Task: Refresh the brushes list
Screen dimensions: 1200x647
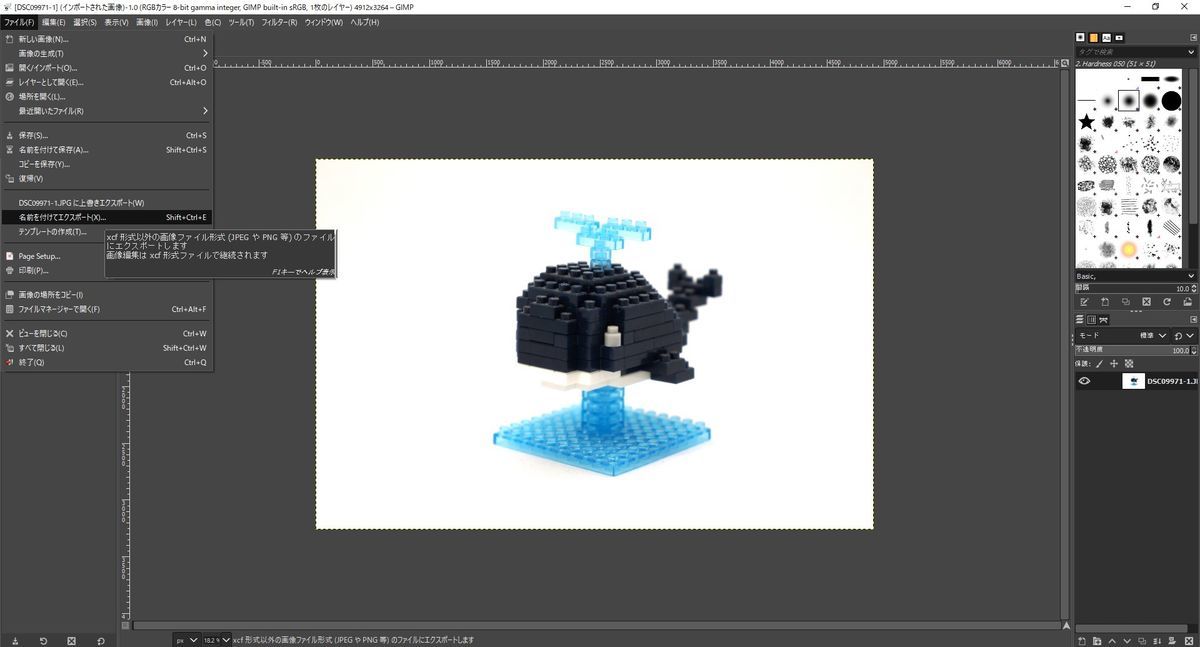Action: [x=1166, y=301]
